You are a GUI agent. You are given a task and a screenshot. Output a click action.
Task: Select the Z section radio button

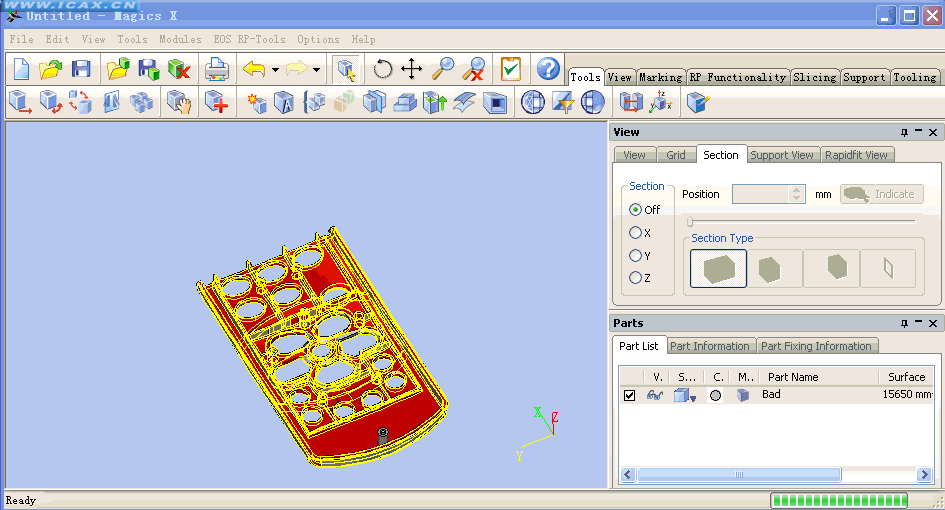(x=636, y=278)
